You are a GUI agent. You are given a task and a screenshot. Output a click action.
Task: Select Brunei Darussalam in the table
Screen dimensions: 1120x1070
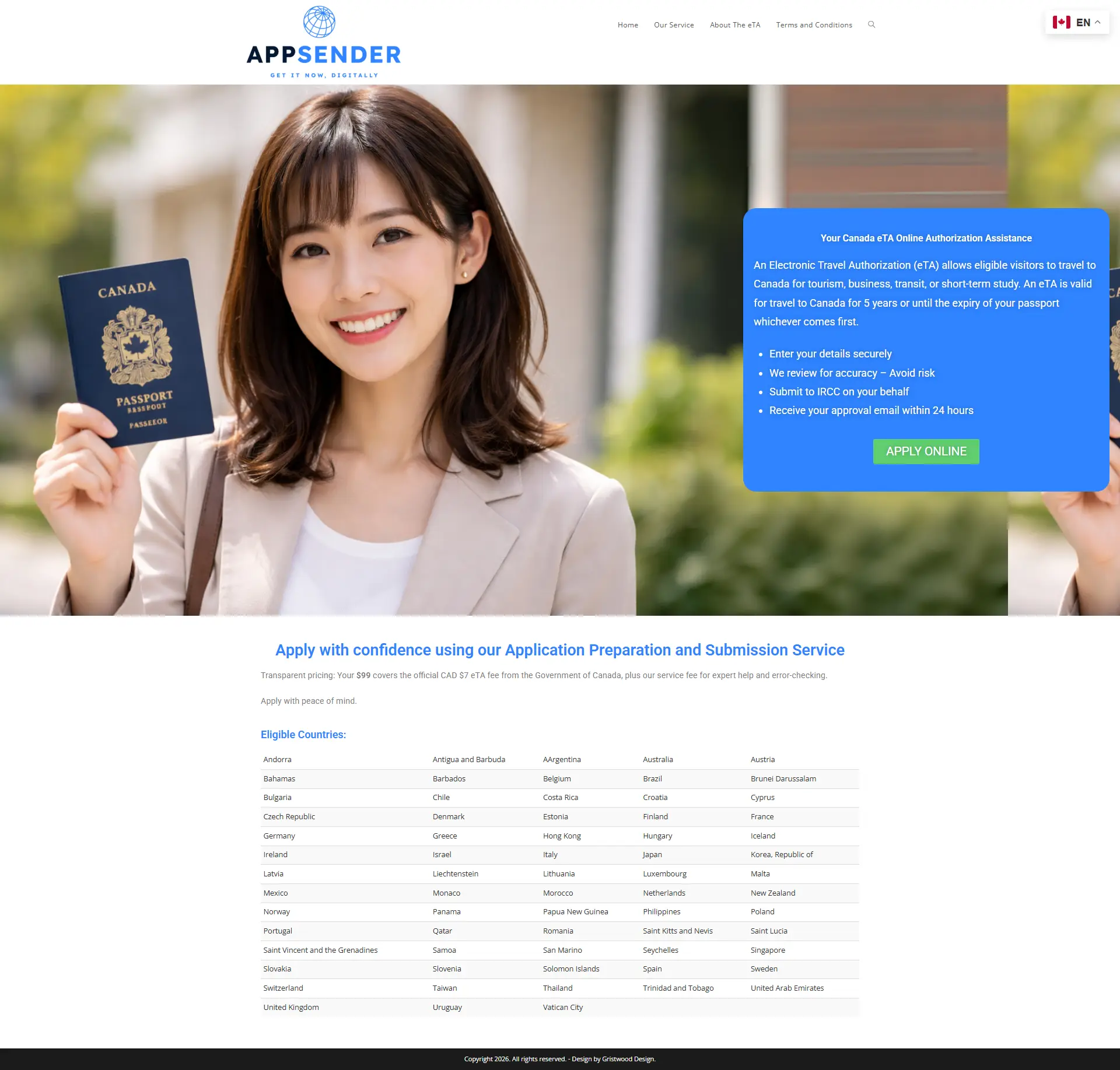(783, 779)
